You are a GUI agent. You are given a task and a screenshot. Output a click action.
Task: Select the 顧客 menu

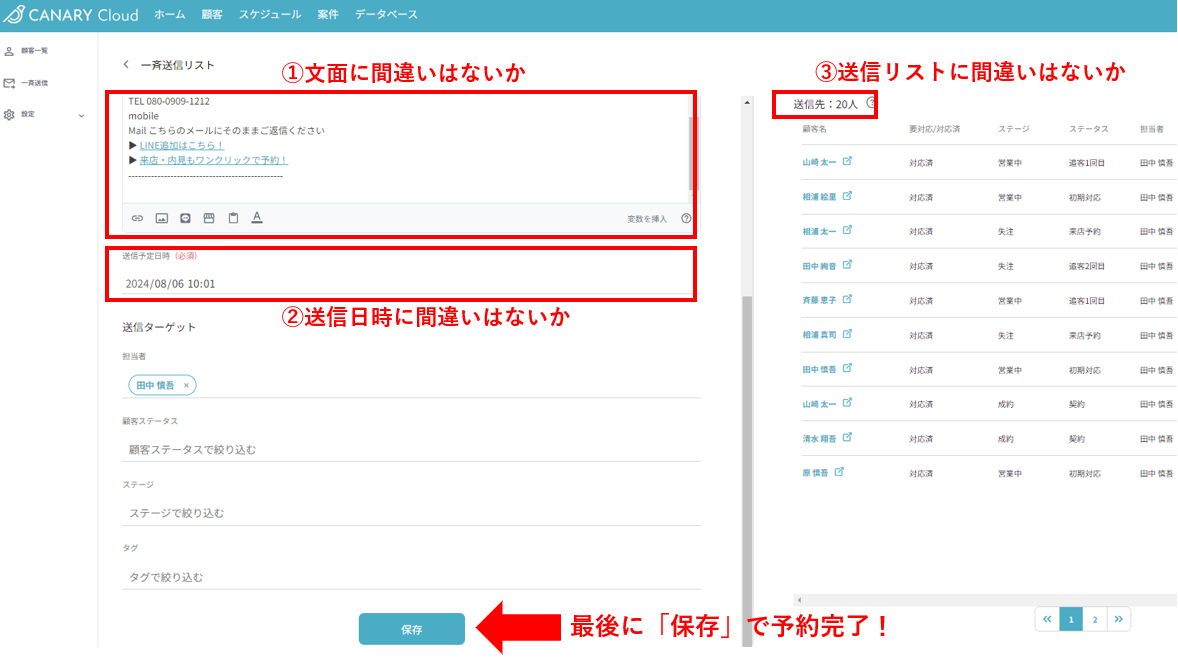[x=212, y=14]
